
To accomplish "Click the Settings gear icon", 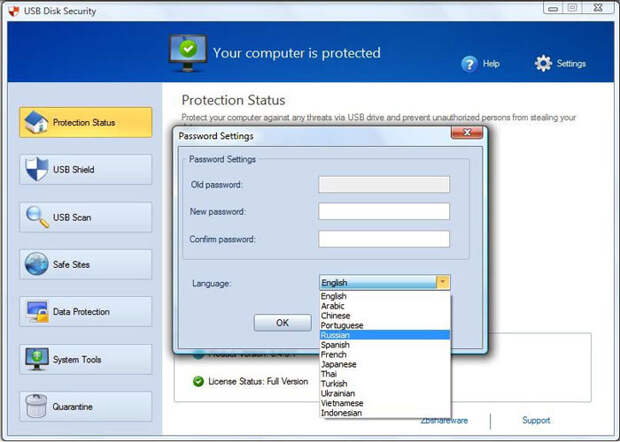I will [x=543, y=63].
